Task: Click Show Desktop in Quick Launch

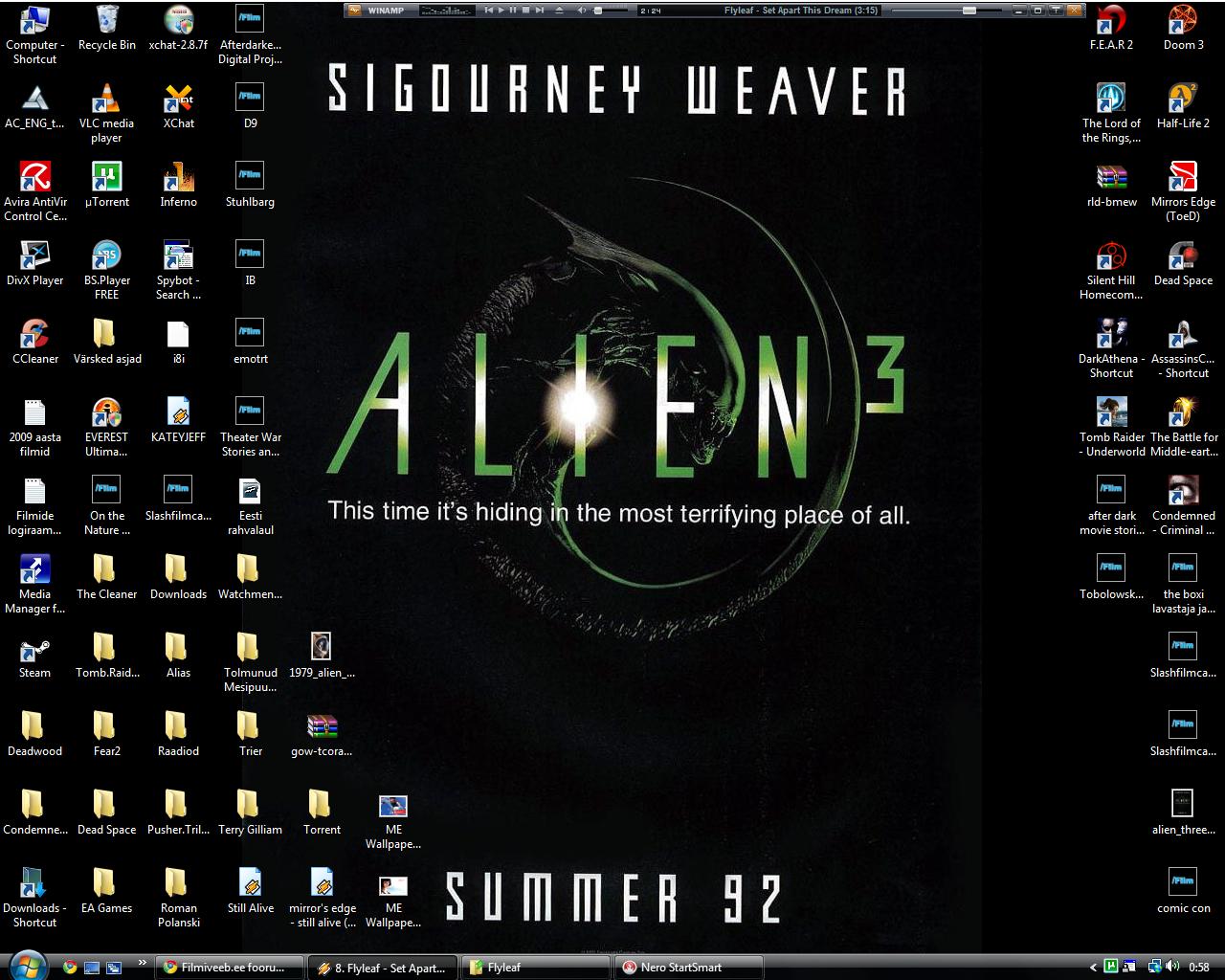Action: point(92,968)
